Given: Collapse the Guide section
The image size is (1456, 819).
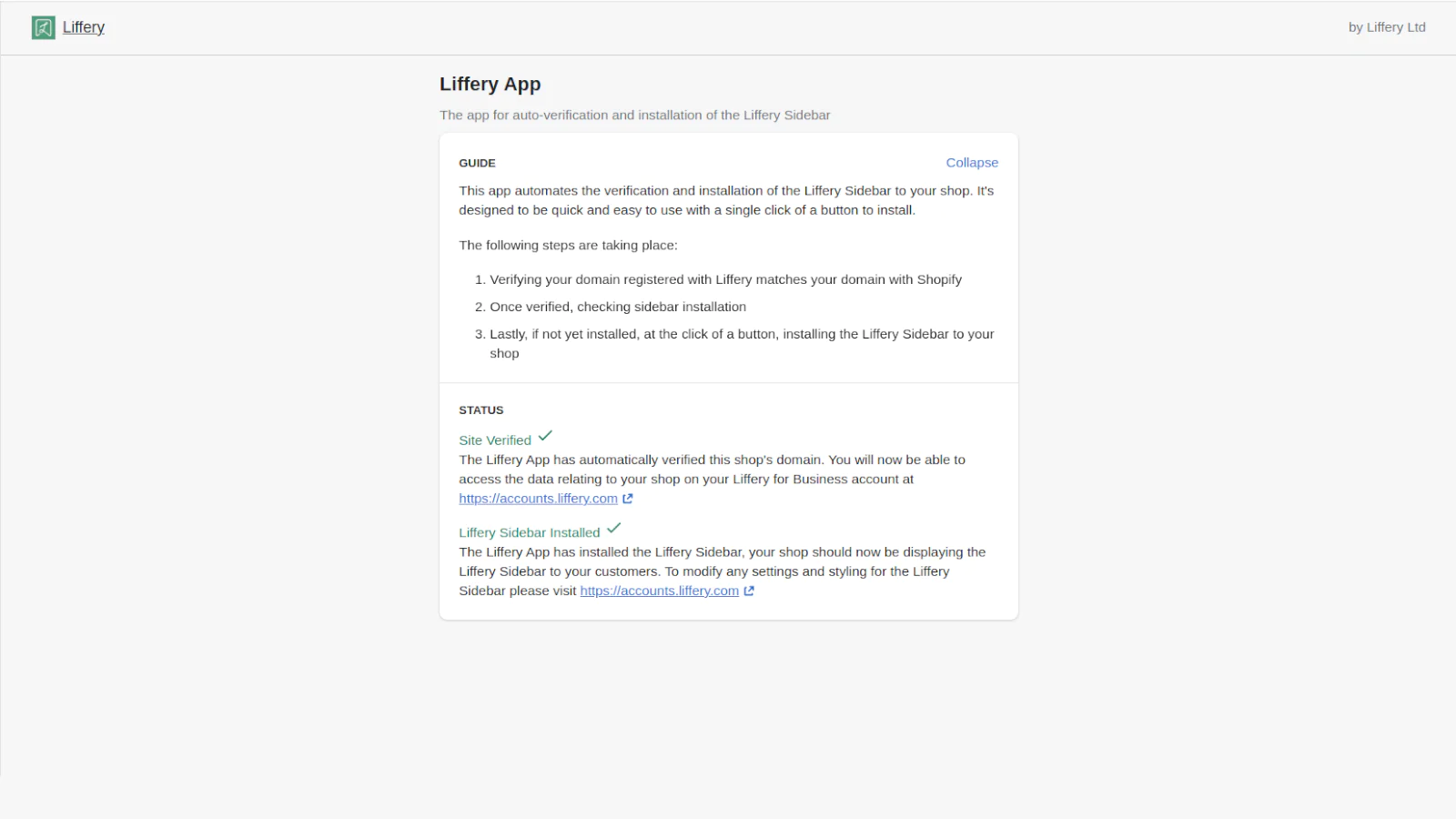Looking at the screenshot, I should (972, 163).
